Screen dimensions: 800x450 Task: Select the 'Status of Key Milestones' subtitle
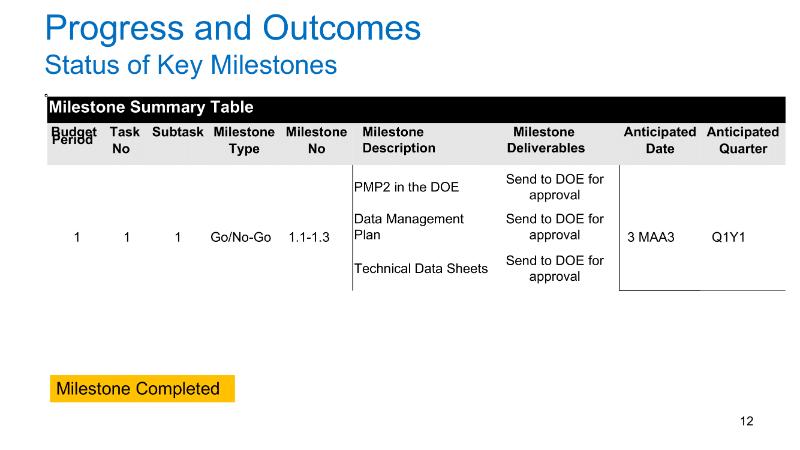coord(190,66)
